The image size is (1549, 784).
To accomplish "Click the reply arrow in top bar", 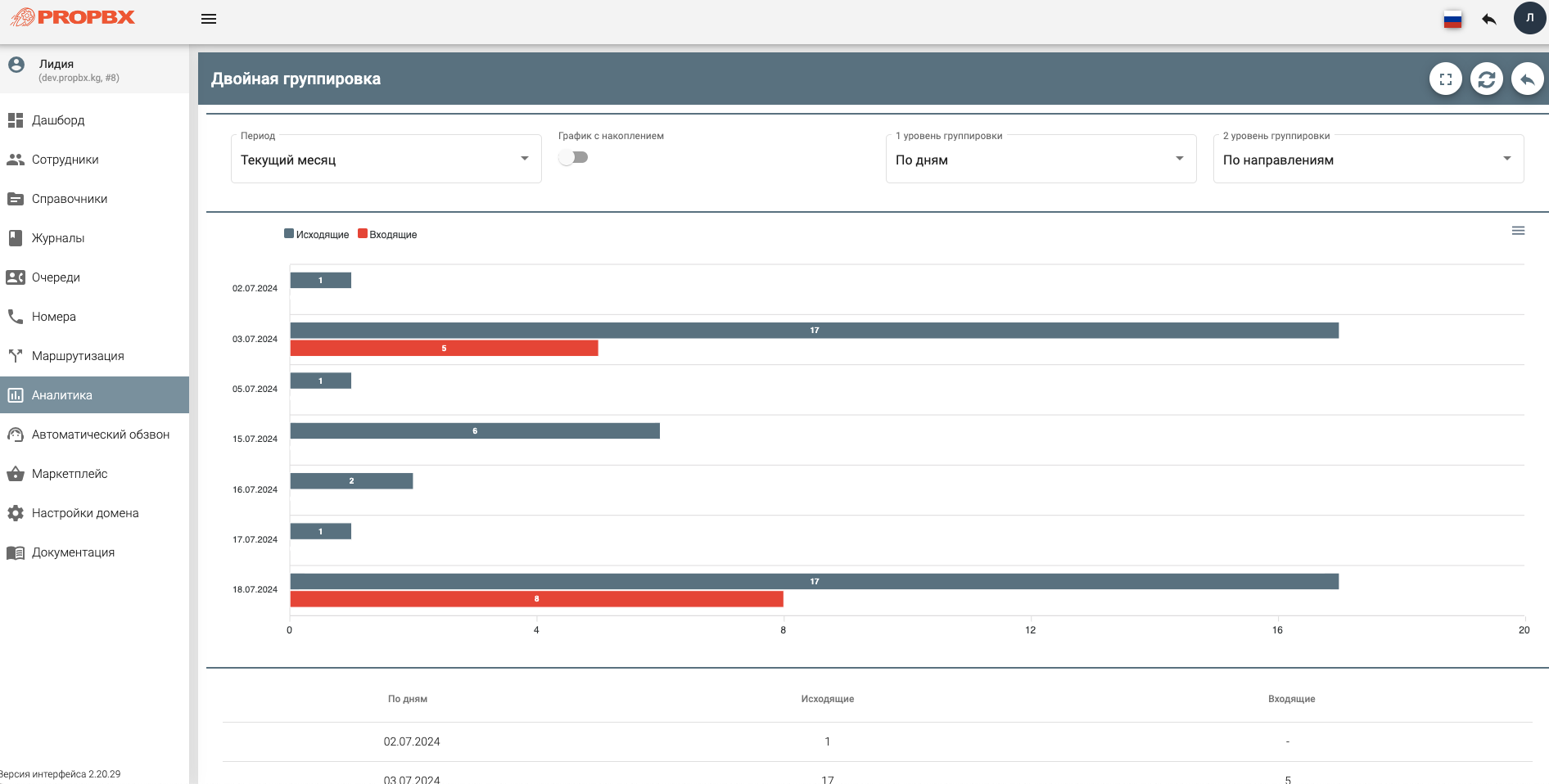I will tap(1489, 19).
